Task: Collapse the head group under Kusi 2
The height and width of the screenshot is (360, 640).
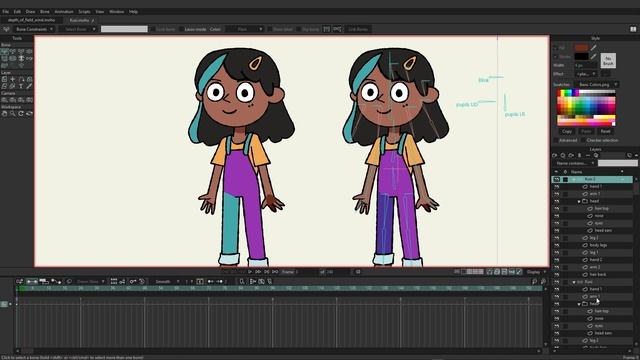Action: [x=579, y=201]
